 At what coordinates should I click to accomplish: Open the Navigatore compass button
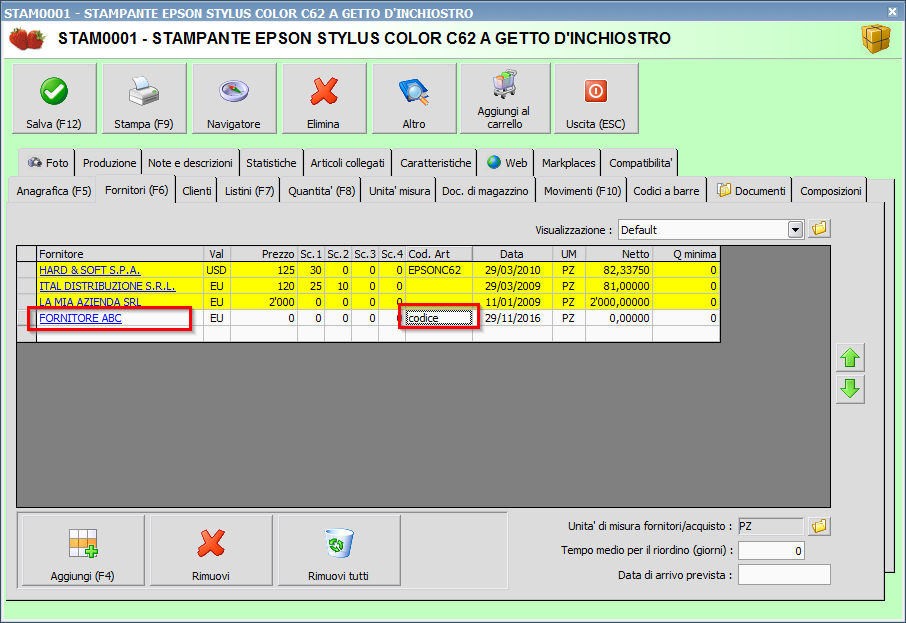coord(234,99)
